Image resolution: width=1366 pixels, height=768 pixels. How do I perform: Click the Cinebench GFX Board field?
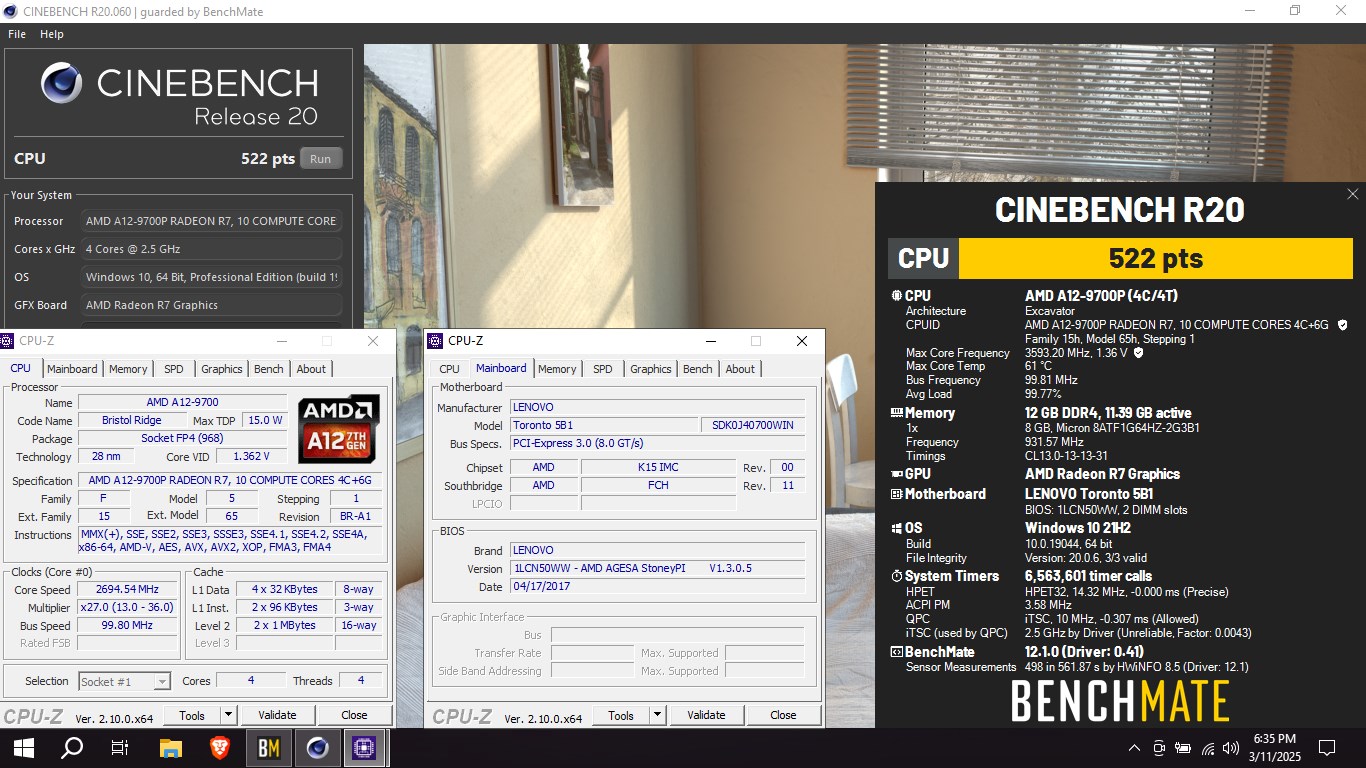[x=211, y=305]
